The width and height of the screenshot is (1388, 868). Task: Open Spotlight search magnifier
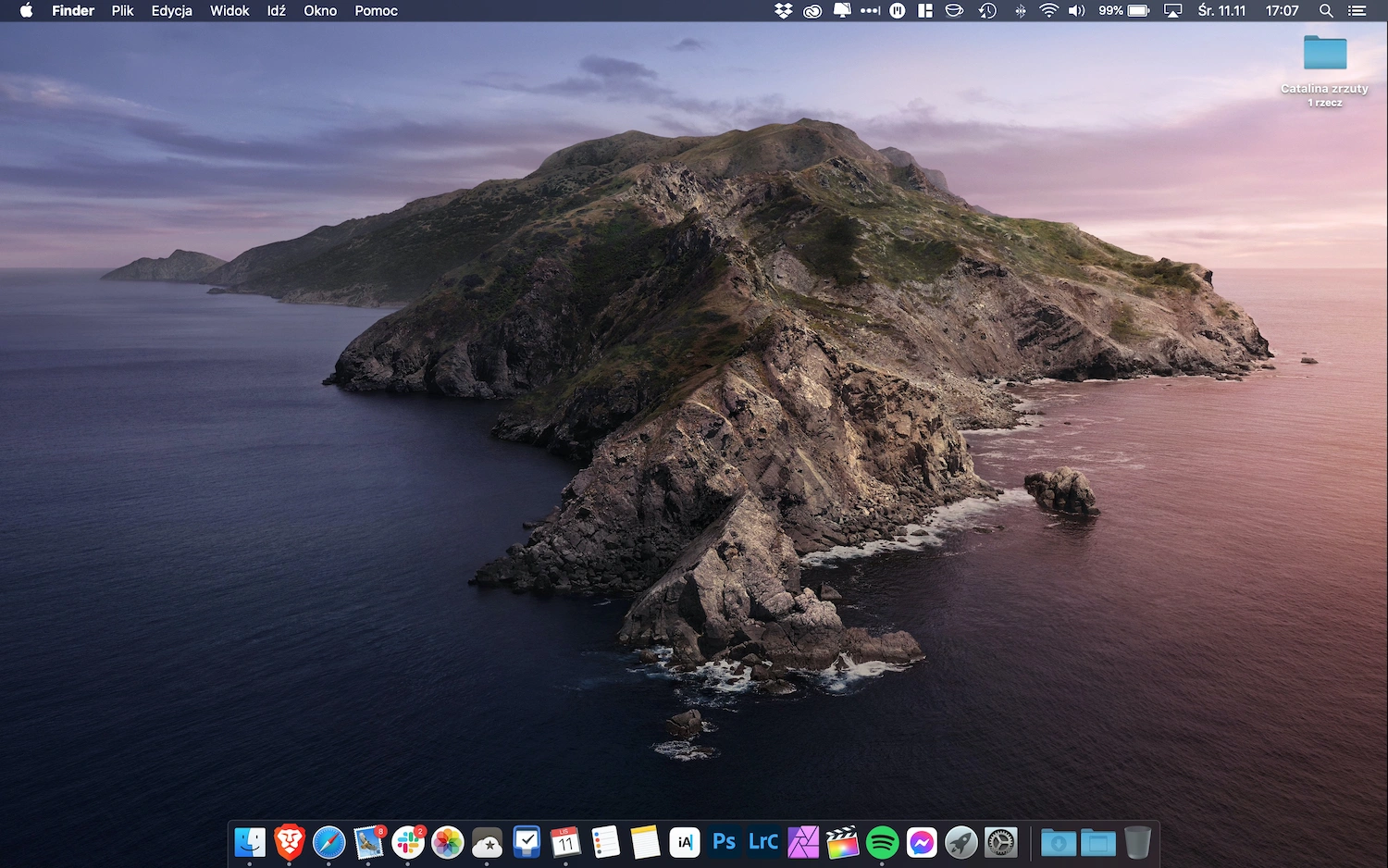[1326, 11]
